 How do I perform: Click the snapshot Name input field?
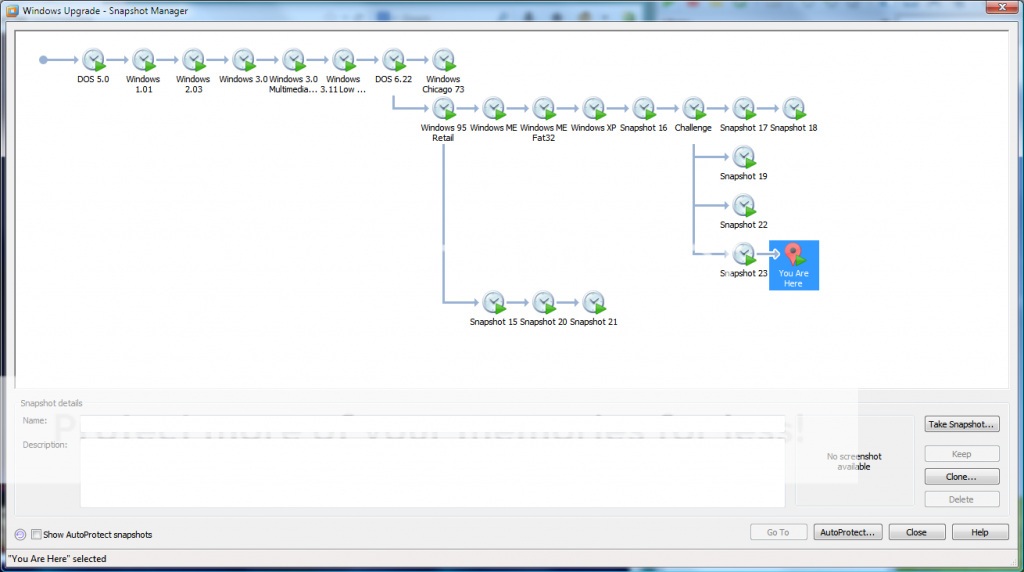(x=432, y=422)
